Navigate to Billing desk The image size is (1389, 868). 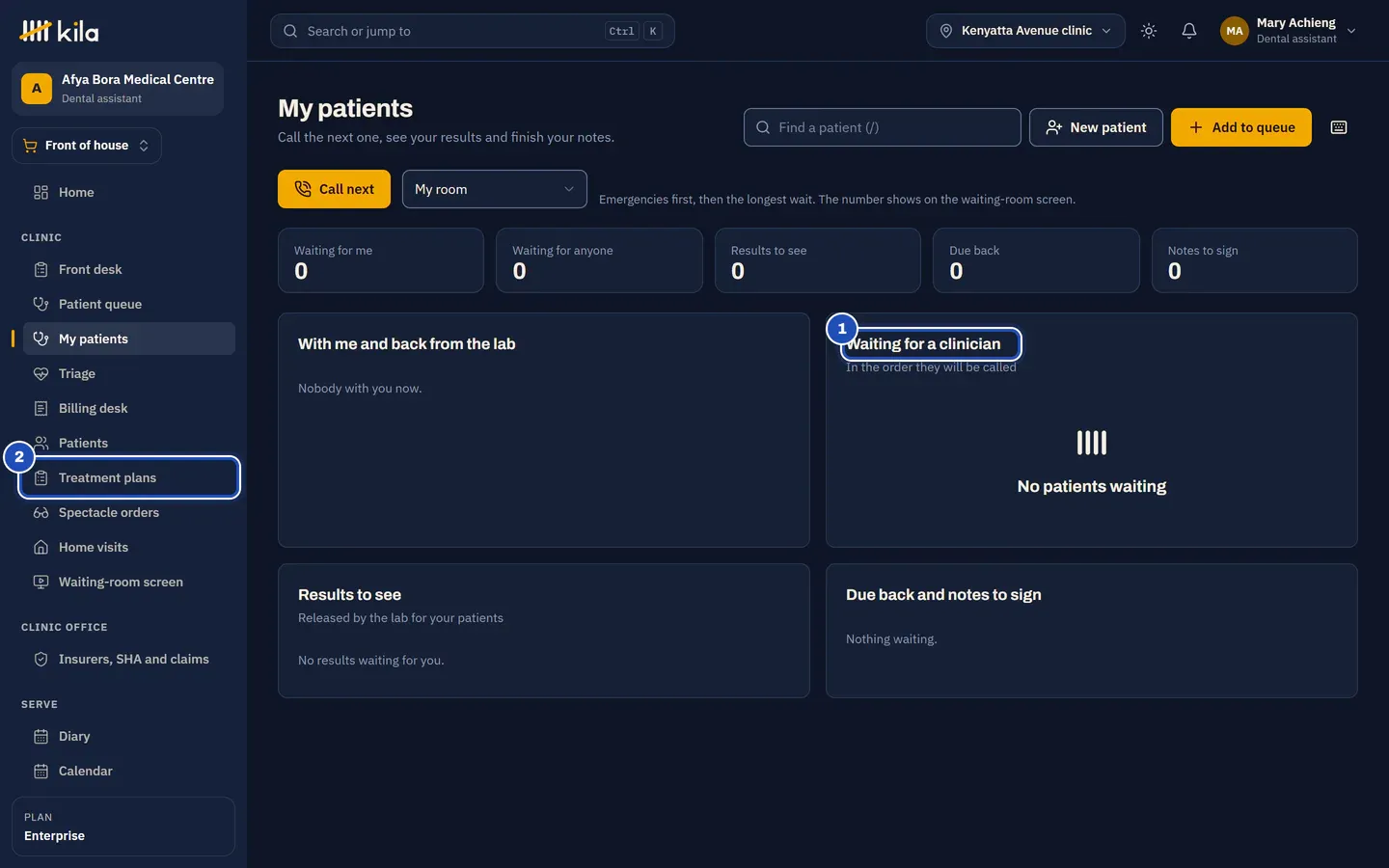click(129, 408)
